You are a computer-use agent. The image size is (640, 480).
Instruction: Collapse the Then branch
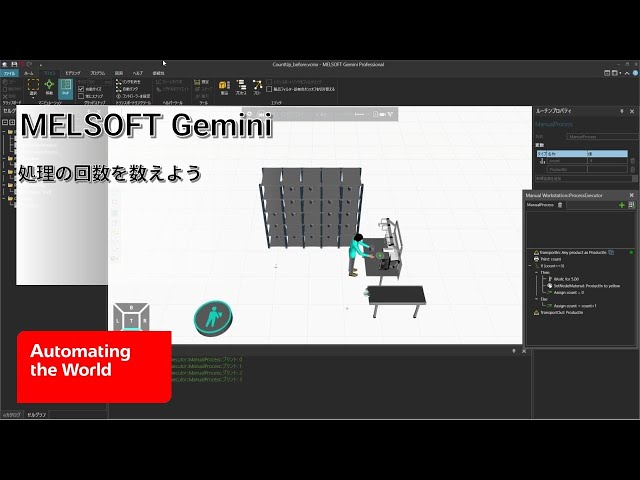536,273
